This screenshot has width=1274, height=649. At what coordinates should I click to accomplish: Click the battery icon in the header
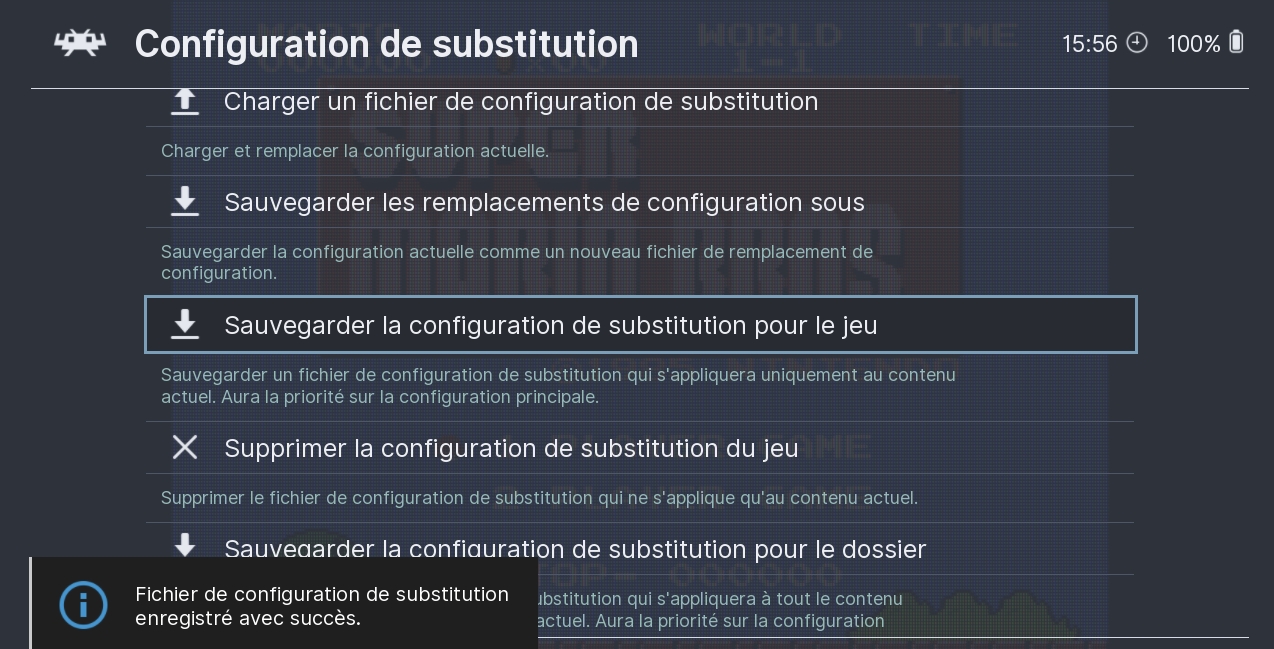click(1236, 43)
